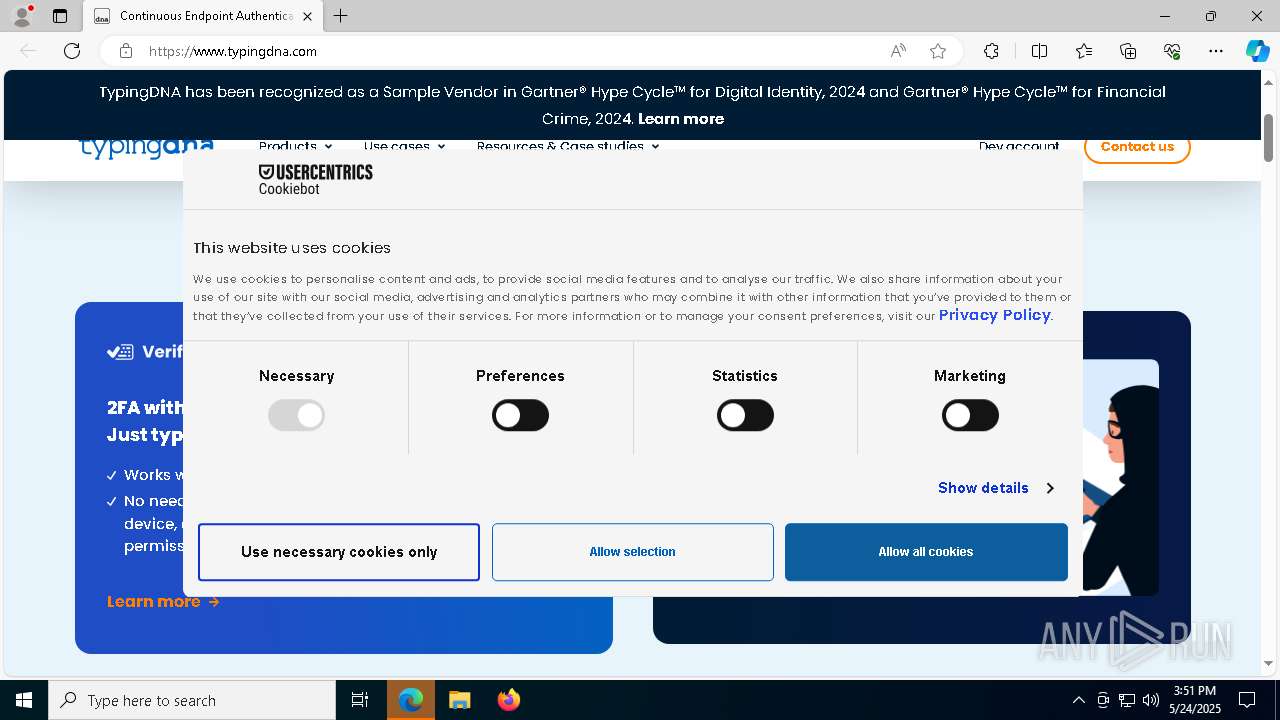The height and width of the screenshot is (720, 1280).
Task: Click the Usercentrics Cookiebot logo
Action: pyautogui.click(x=315, y=180)
